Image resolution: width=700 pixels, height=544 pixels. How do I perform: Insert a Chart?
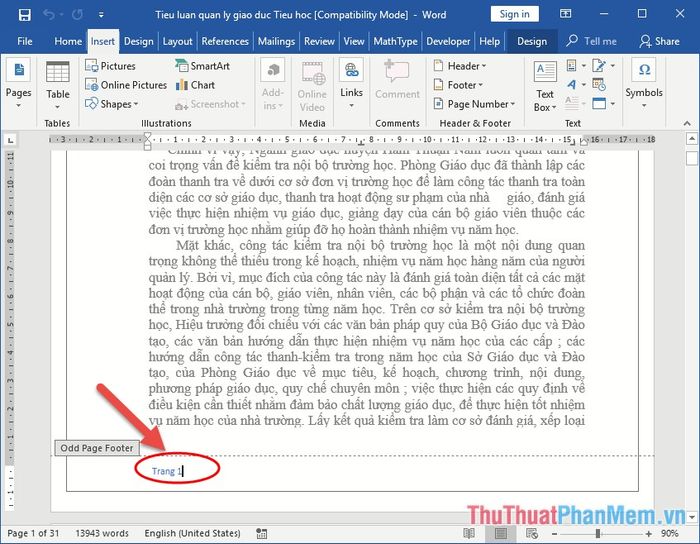[x=196, y=85]
